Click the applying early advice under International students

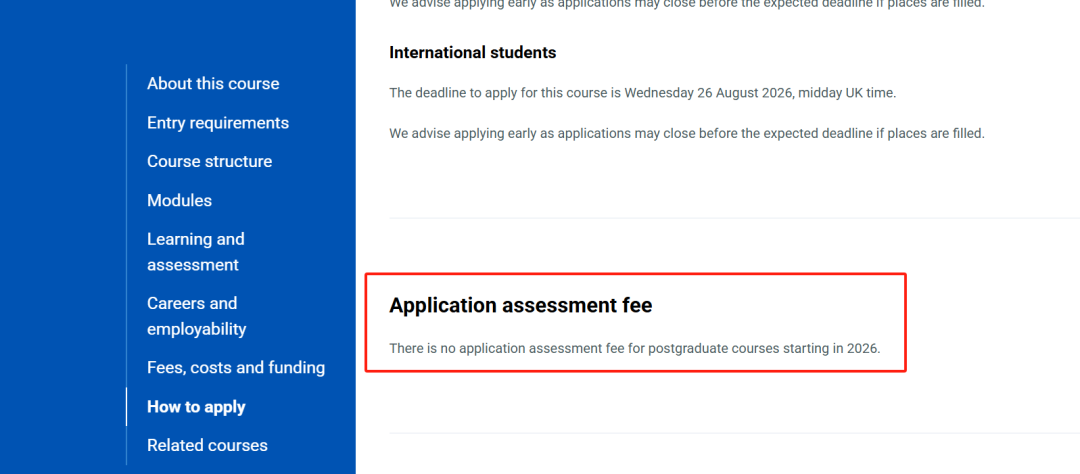(x=686, y=133)
